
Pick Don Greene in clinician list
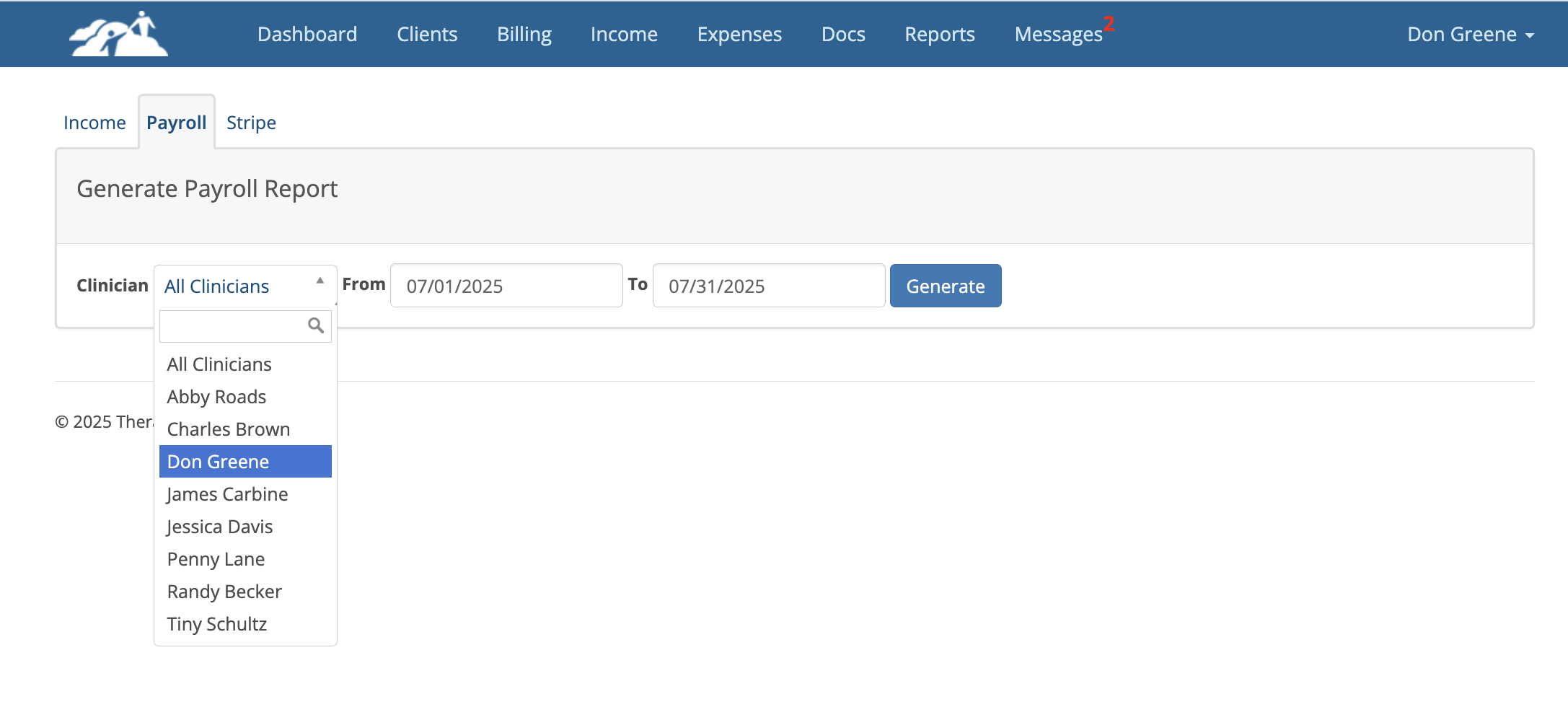245,462
